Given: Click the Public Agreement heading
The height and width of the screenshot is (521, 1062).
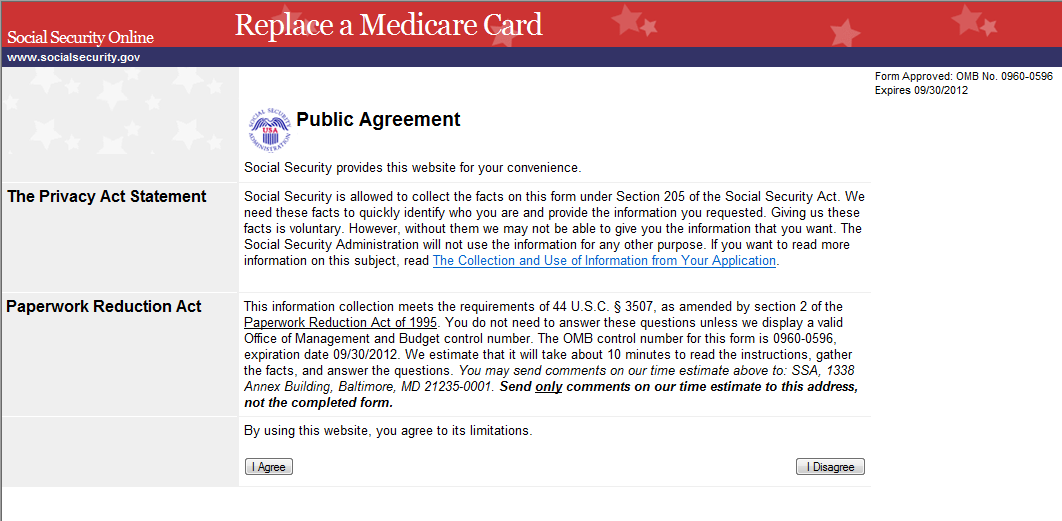Looking at the screenshot, I should pyautogui.click(x=378, y=120).
